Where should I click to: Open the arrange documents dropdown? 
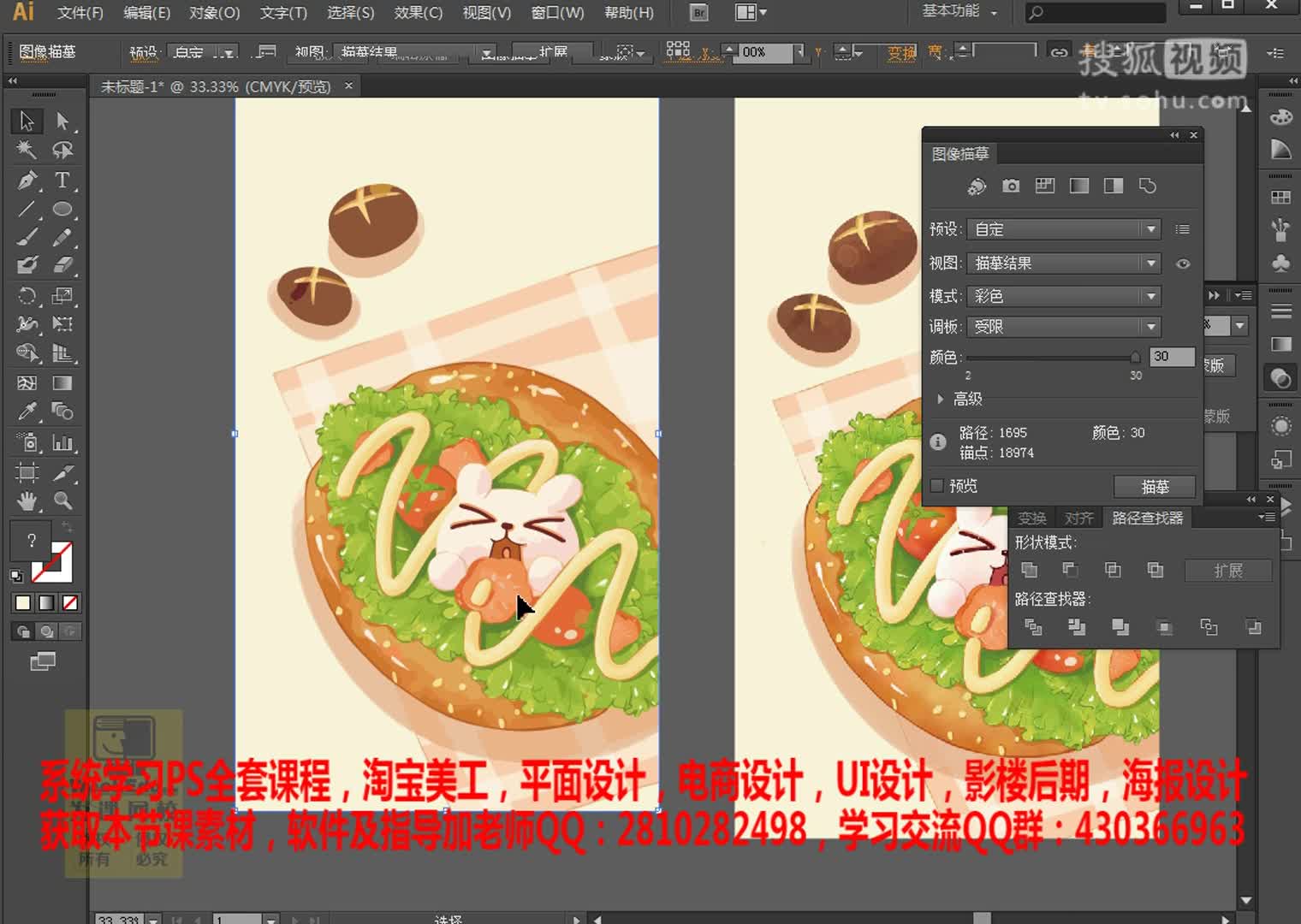(751, 13)
